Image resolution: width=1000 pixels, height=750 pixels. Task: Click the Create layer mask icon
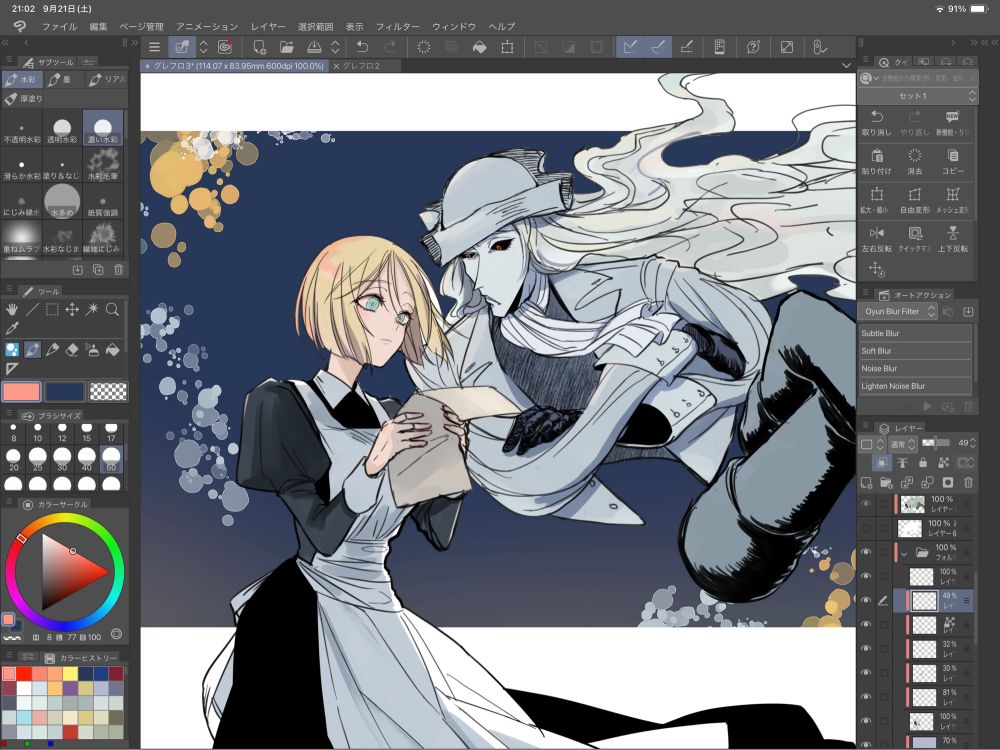[x=948, y=483]
